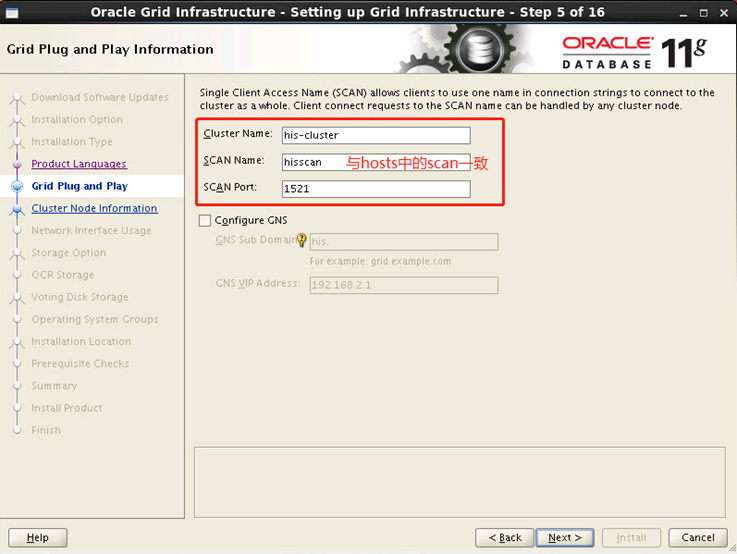Image resolution: width=737 pixels, height=554 pixels.
Task: Close the installer window
Action: click(x=724, y=13)
